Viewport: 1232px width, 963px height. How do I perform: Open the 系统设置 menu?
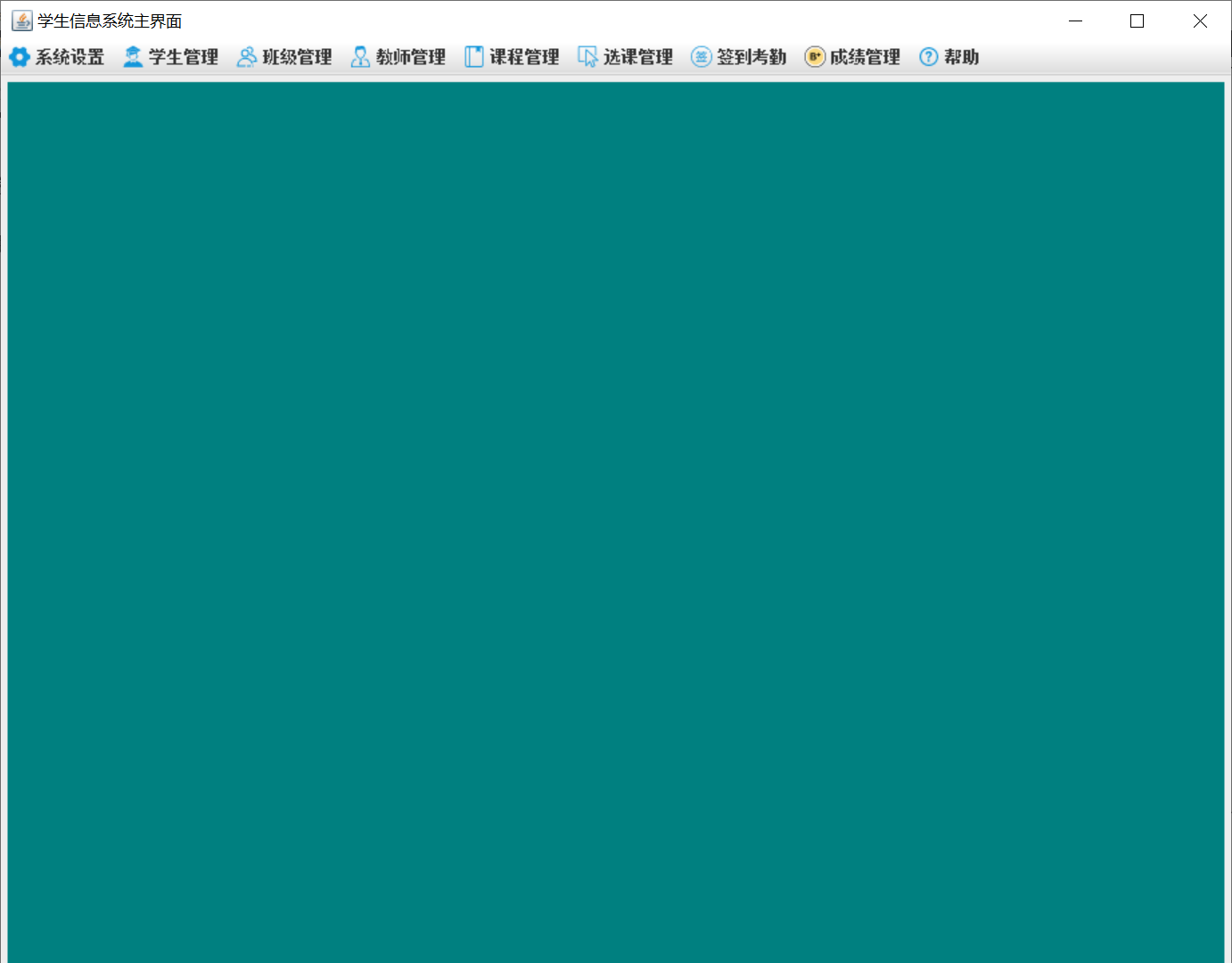pos(57,57)
